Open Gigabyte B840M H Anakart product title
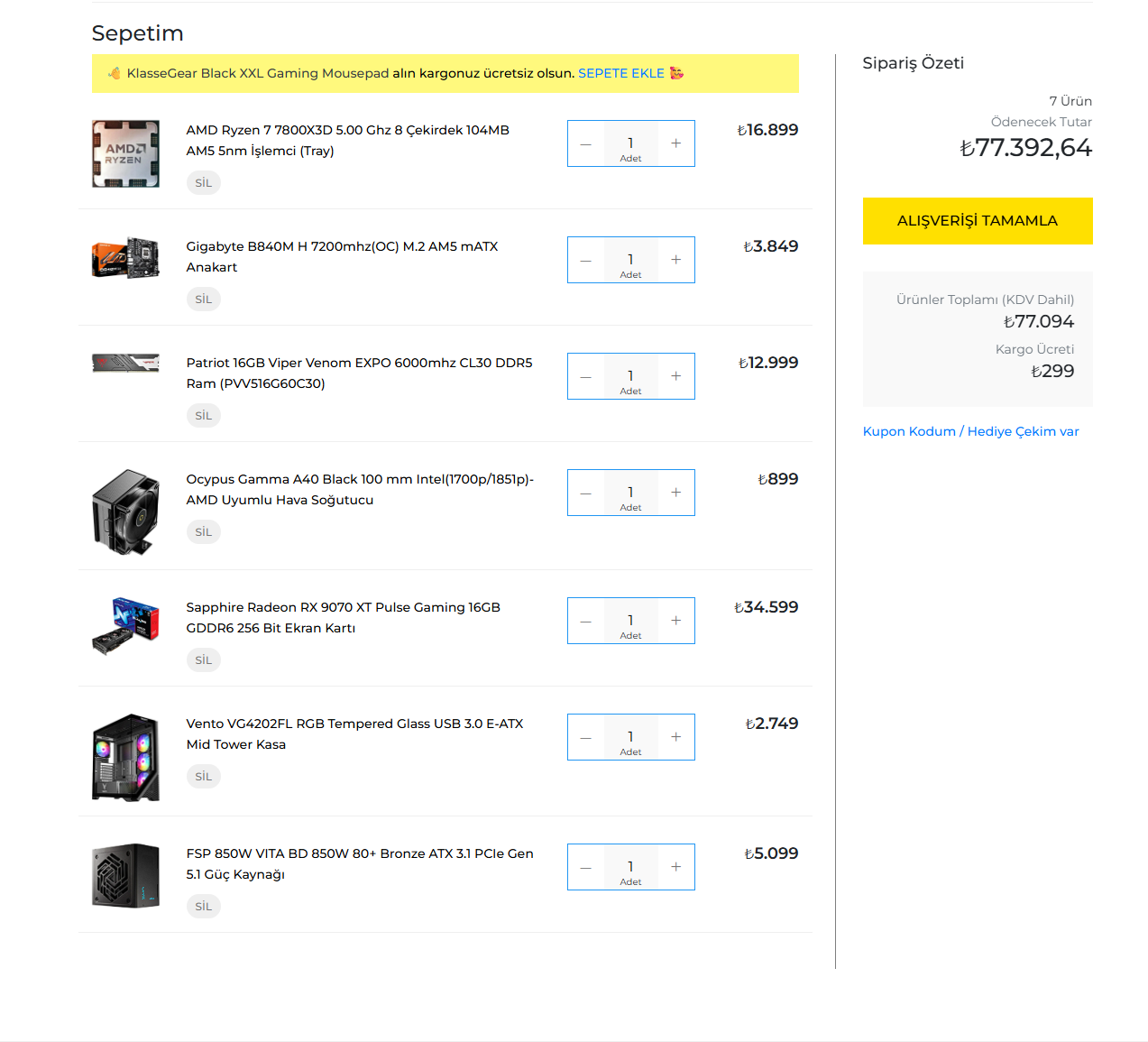The image size is (1148, 1042). click(x=342, y=257)
